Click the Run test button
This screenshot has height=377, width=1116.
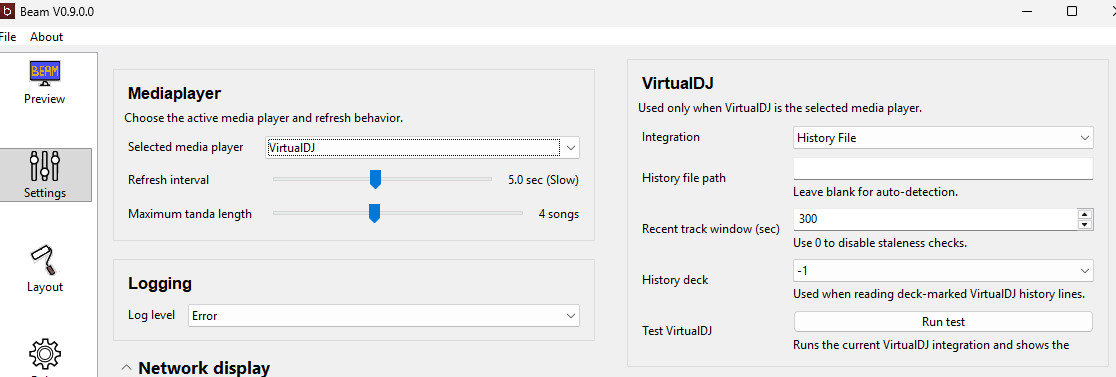pyautogui.click(x=943, y=322)
